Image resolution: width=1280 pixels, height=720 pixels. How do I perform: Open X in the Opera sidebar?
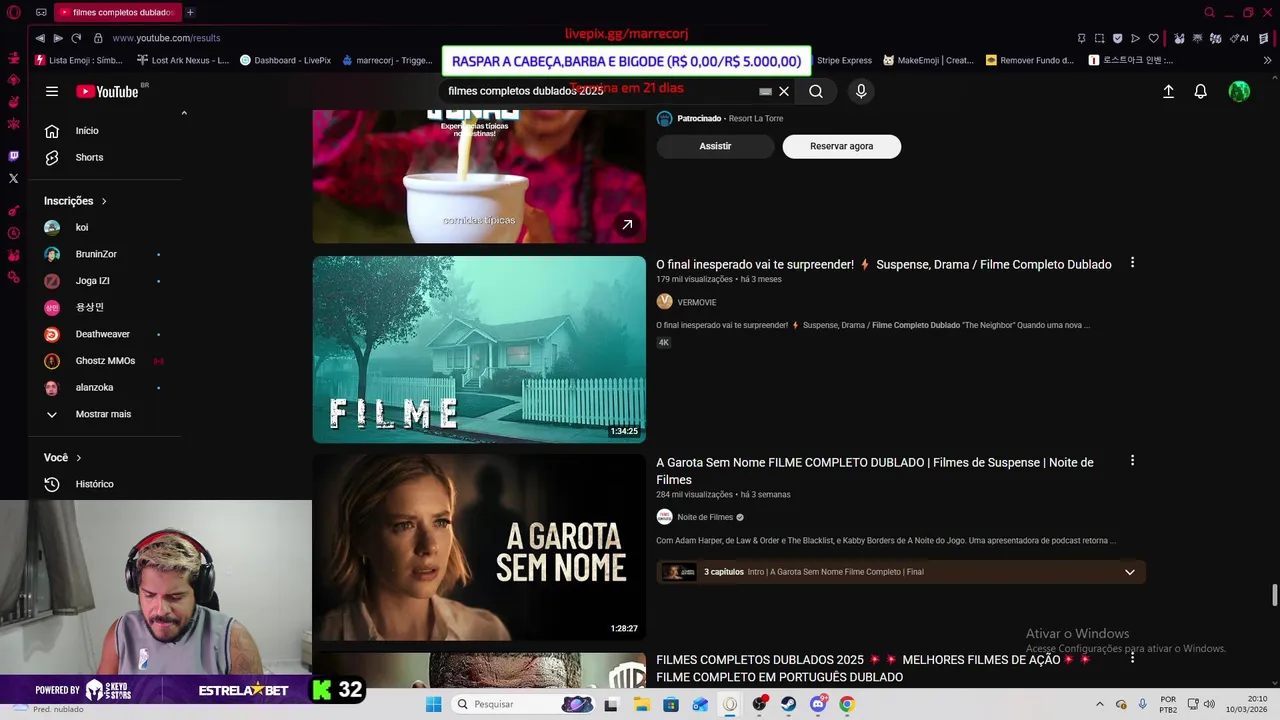point(13,179)
